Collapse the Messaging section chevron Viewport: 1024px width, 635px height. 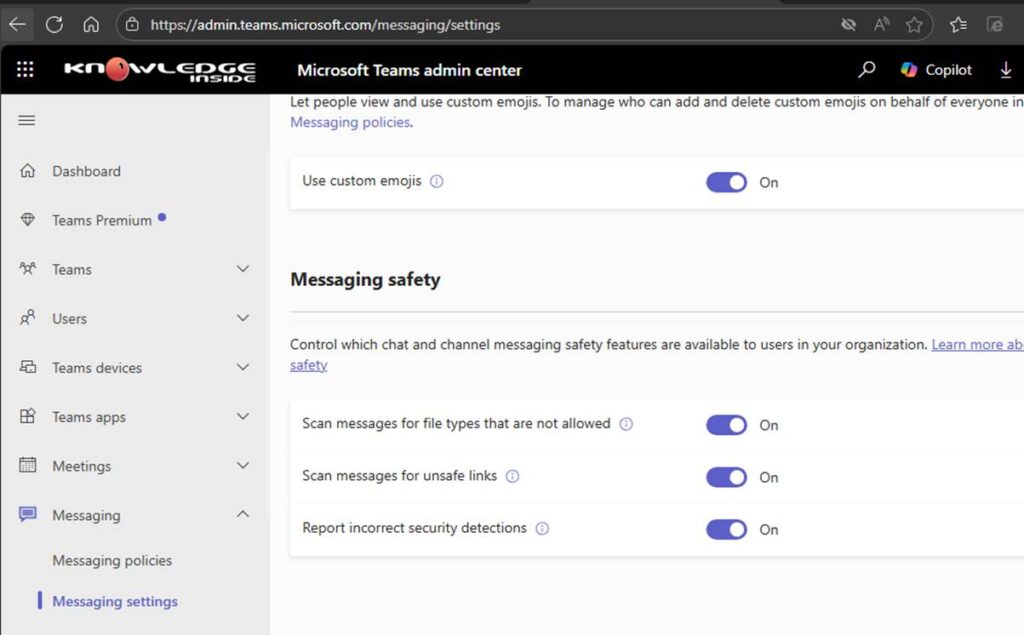click(242, 514)
